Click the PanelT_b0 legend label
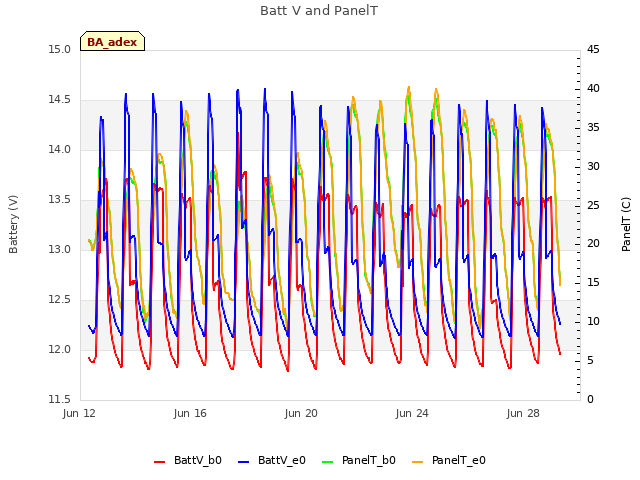640x480 pixels. [369, 460]
